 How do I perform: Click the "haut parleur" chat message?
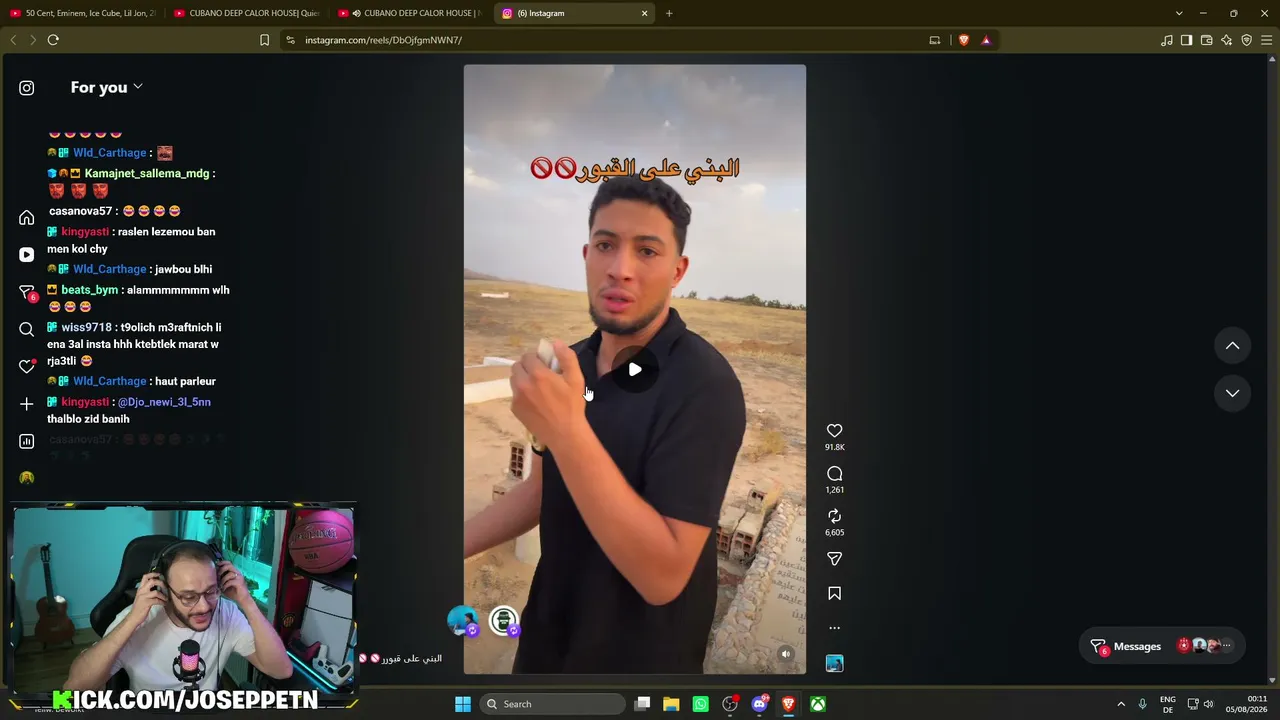click(185, 381)
